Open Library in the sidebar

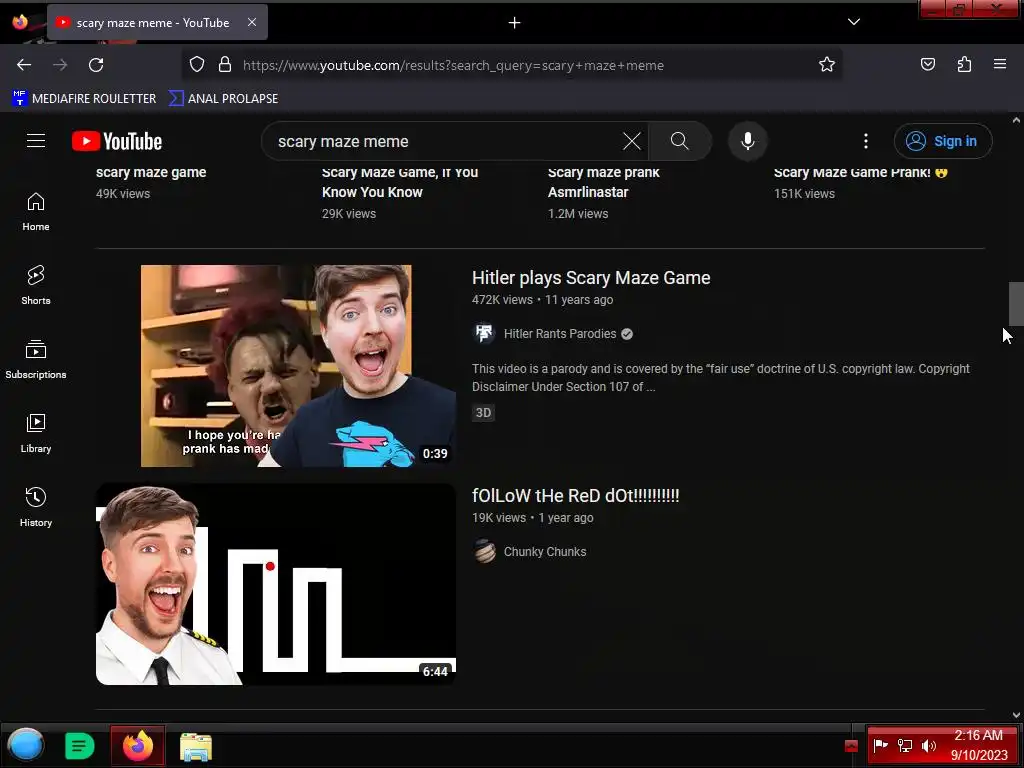[x=36, y=433]
